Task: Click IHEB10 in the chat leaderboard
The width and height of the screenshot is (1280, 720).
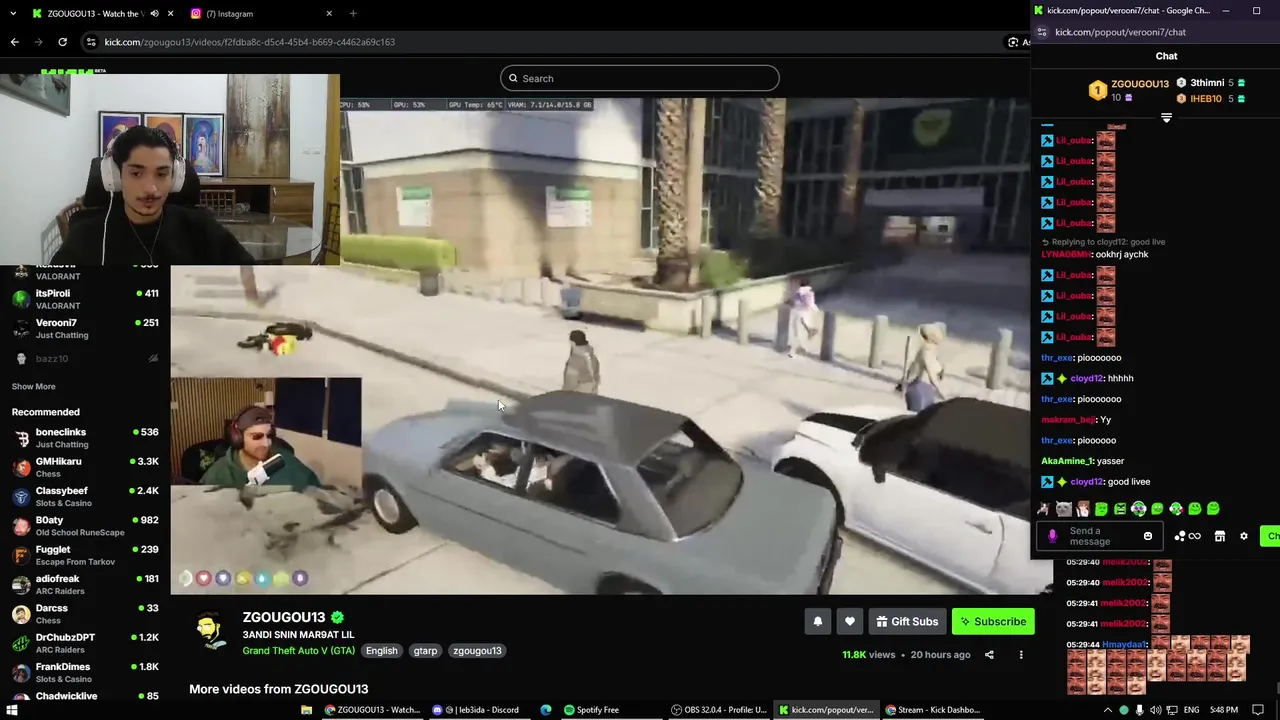Action: pos(1210,99)
